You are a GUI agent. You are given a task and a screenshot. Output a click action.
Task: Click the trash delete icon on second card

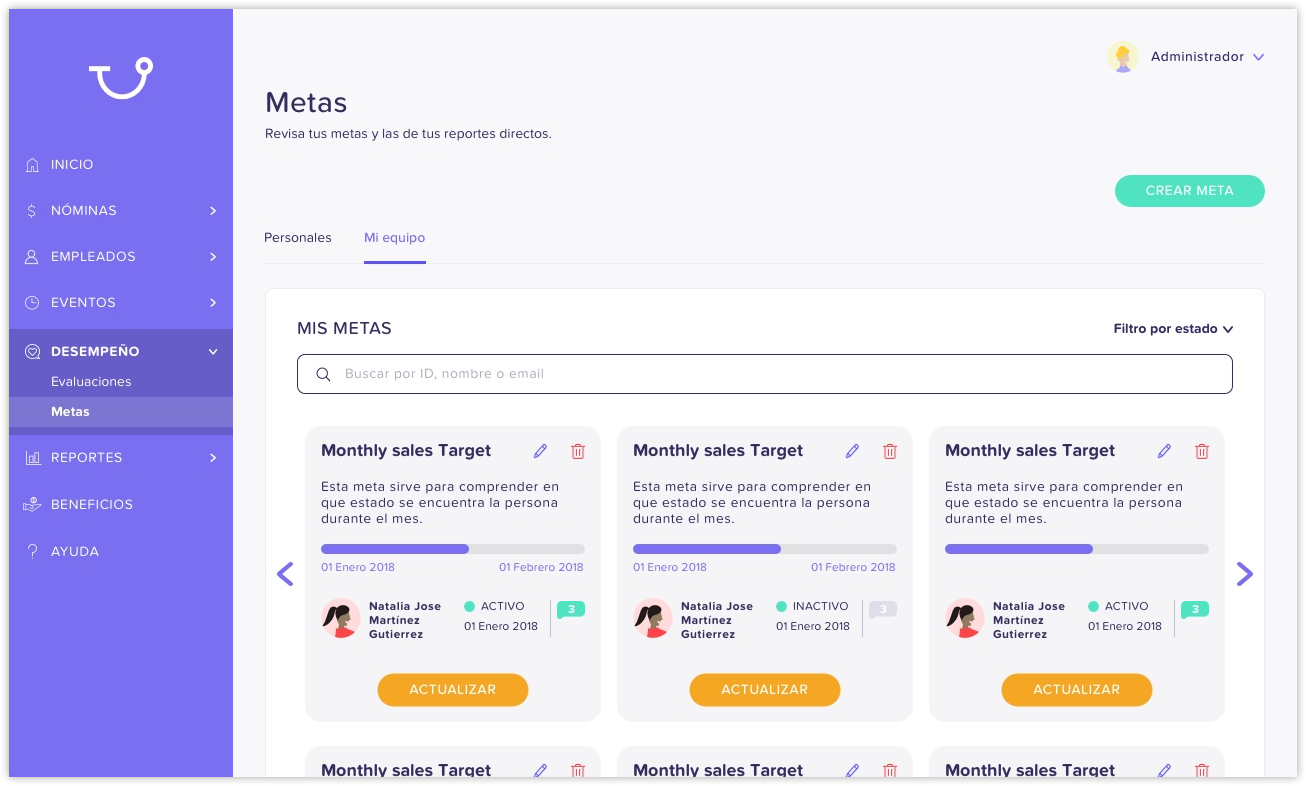[x=890, y=451]
